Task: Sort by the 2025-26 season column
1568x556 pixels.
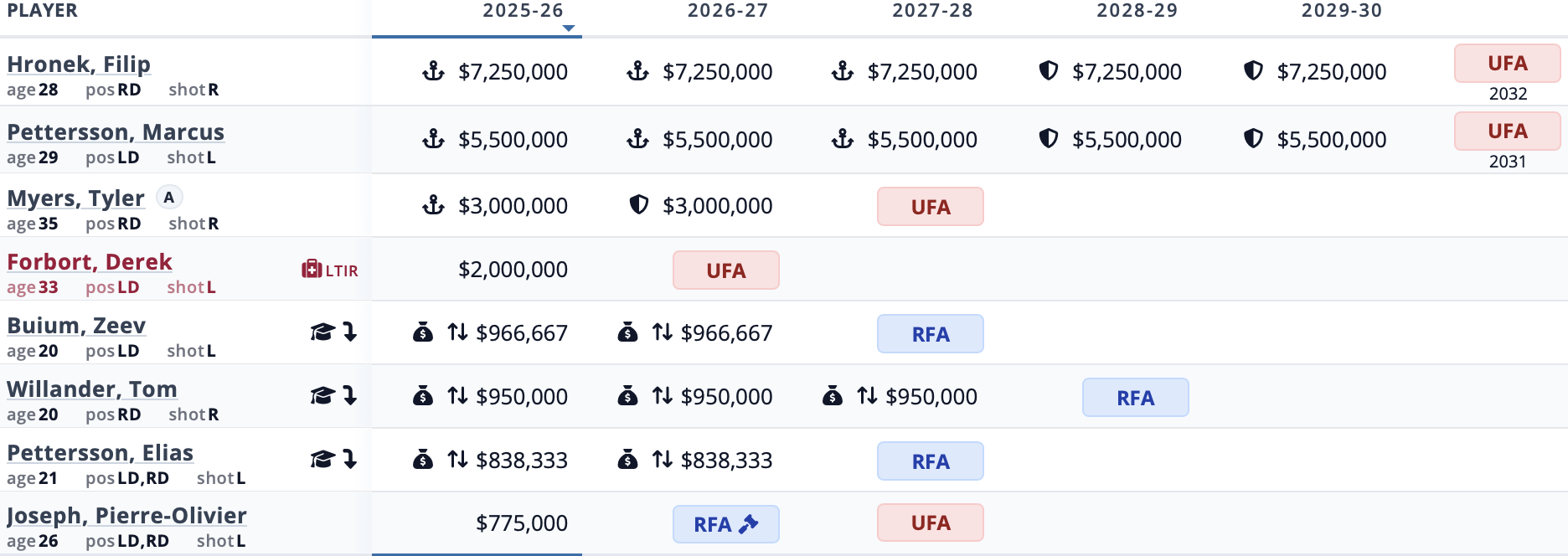Action: point(523,11)
